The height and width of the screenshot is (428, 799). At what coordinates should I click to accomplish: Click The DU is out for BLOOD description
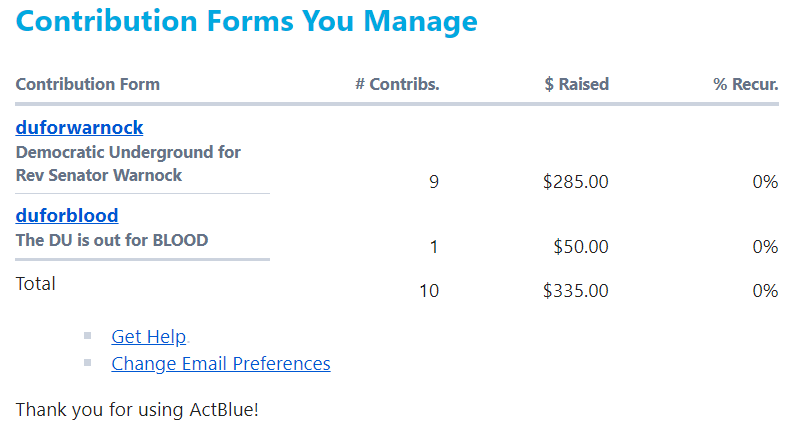[x=112, y=240]
